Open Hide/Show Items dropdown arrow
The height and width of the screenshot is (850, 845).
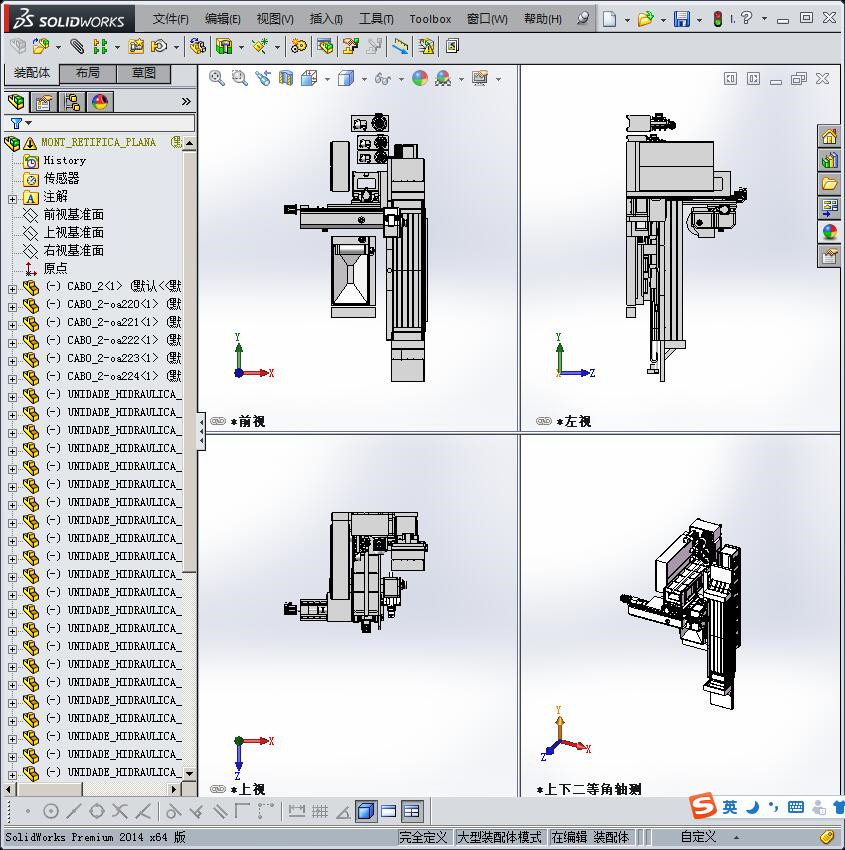coord(401,80)
